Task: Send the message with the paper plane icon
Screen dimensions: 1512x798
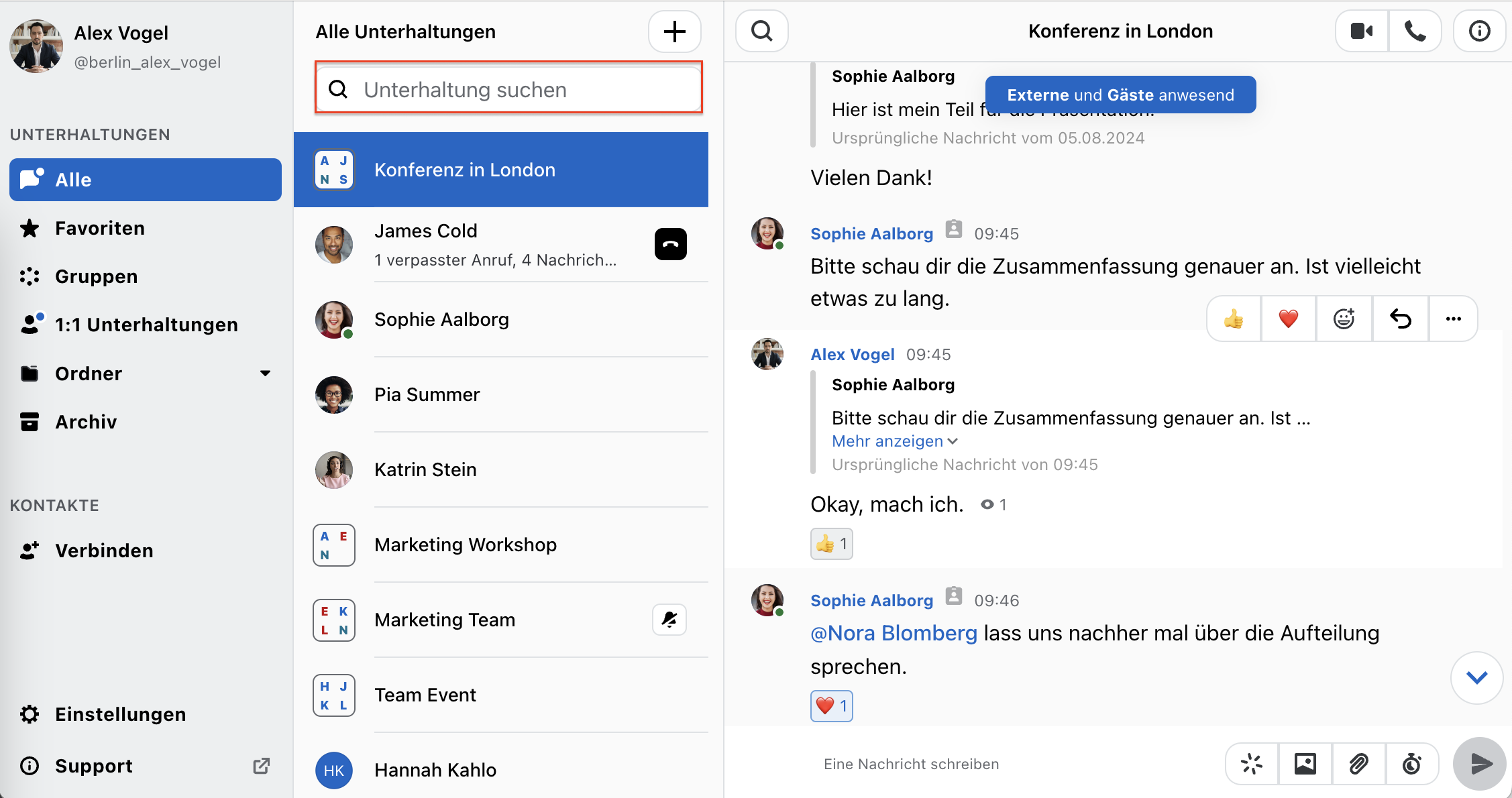Action: (1479, 764)
